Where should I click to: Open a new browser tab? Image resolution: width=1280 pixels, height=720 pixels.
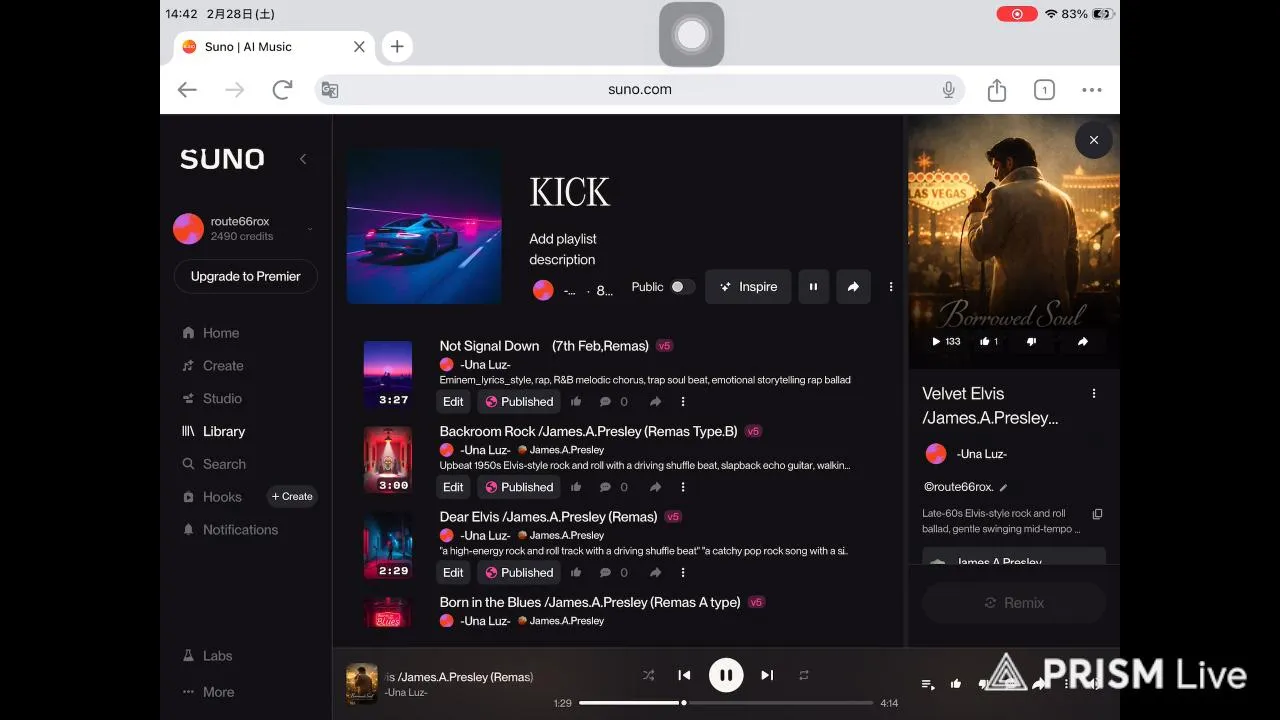click(x=397, y=46)
